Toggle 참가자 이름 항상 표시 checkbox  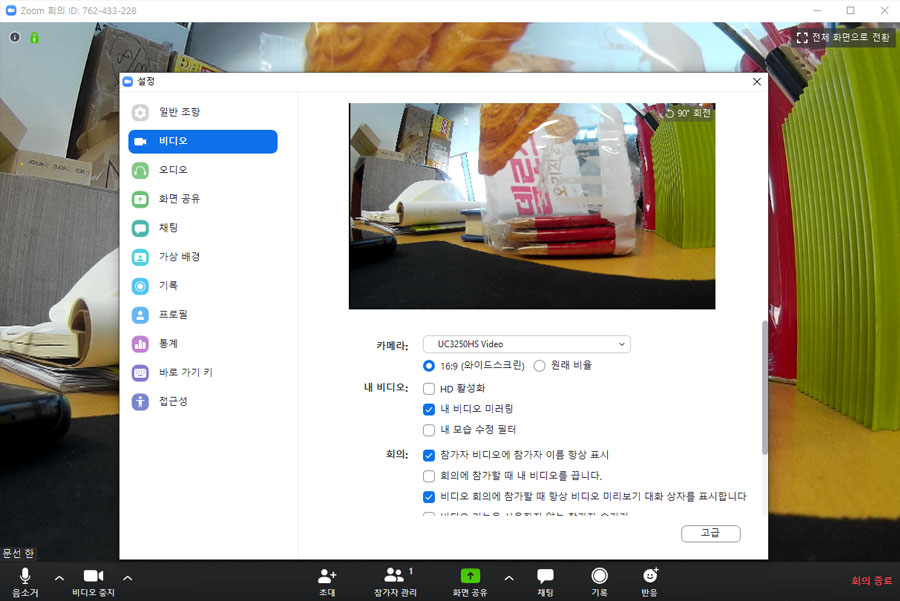pyautogui.click(x=429, y=455)
